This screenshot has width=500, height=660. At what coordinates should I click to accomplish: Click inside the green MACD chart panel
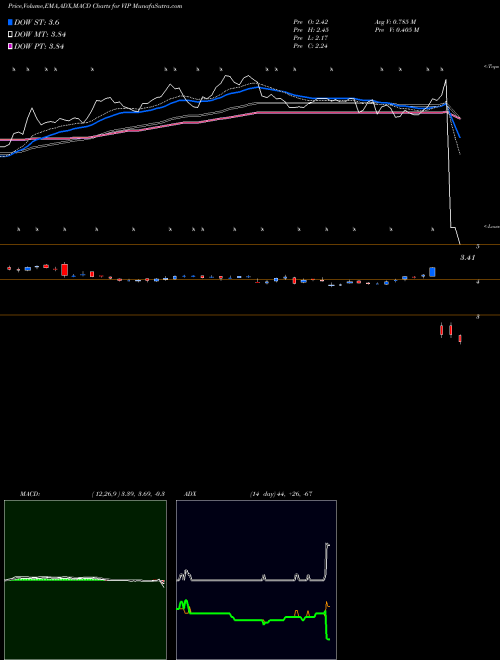coord(85,580)
